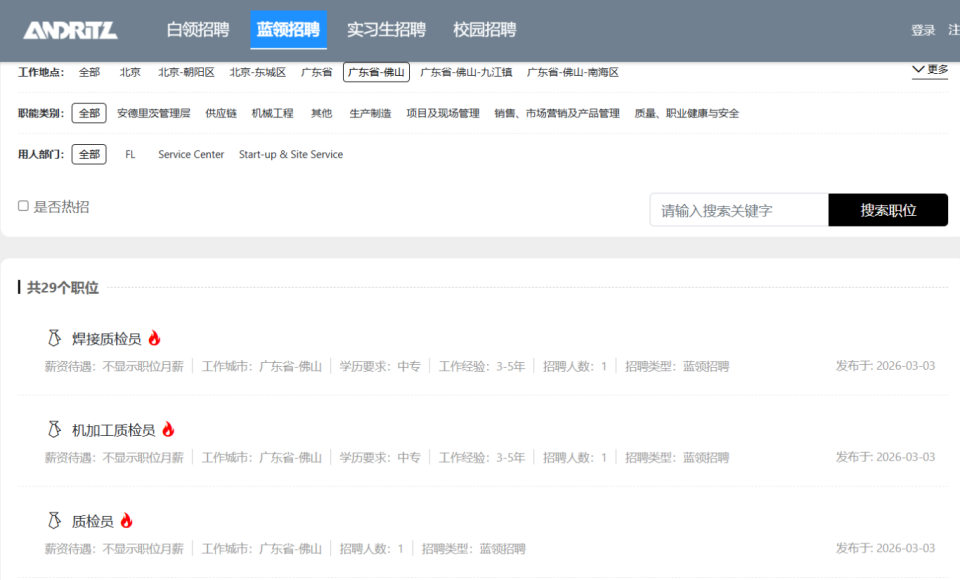Image resolution: width=960 pixels, height=580 pixels.
Task: Select the FL department filter
Action: 129,154
